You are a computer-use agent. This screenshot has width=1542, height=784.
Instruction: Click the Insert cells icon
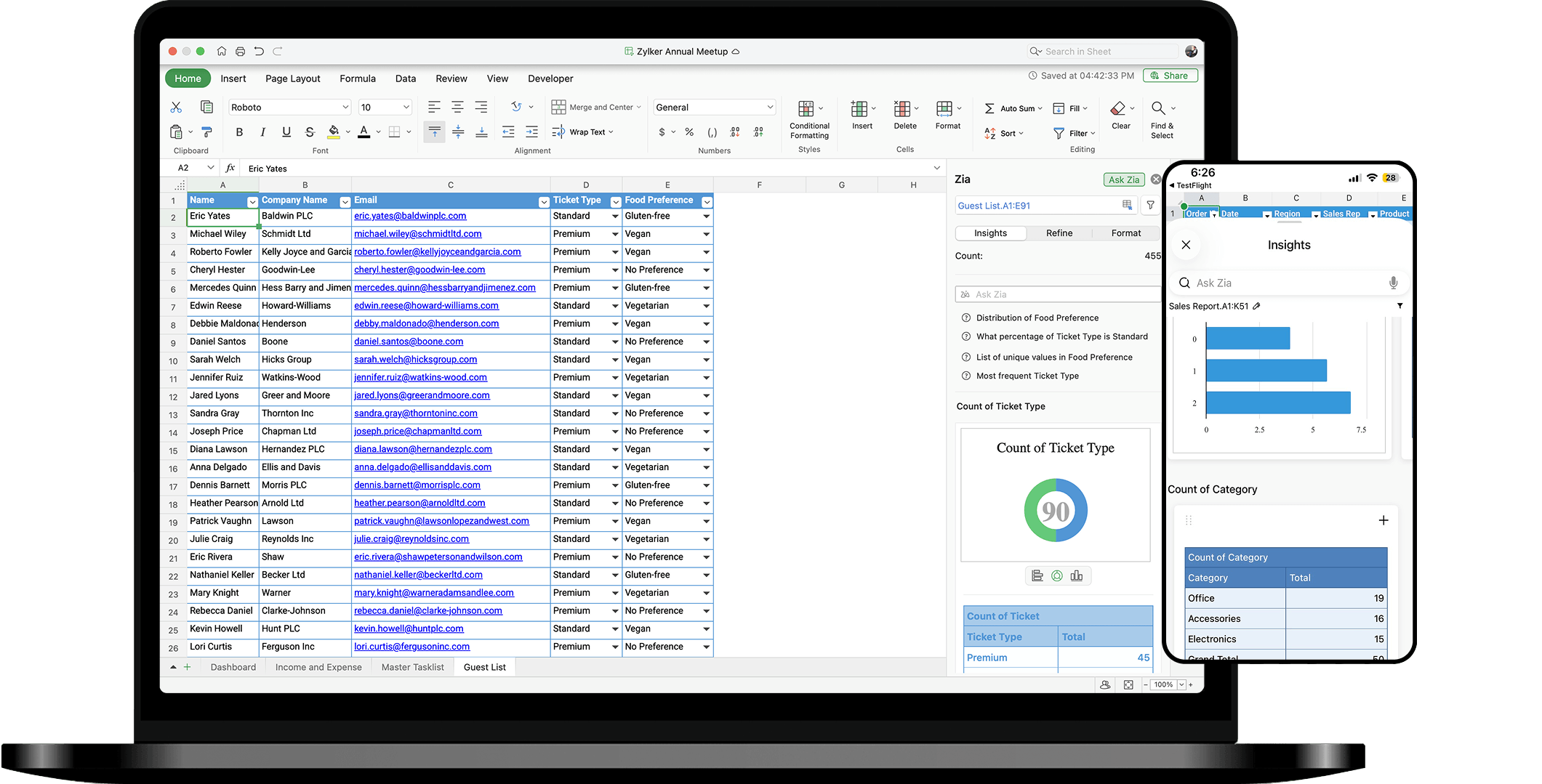pos(859,109)
